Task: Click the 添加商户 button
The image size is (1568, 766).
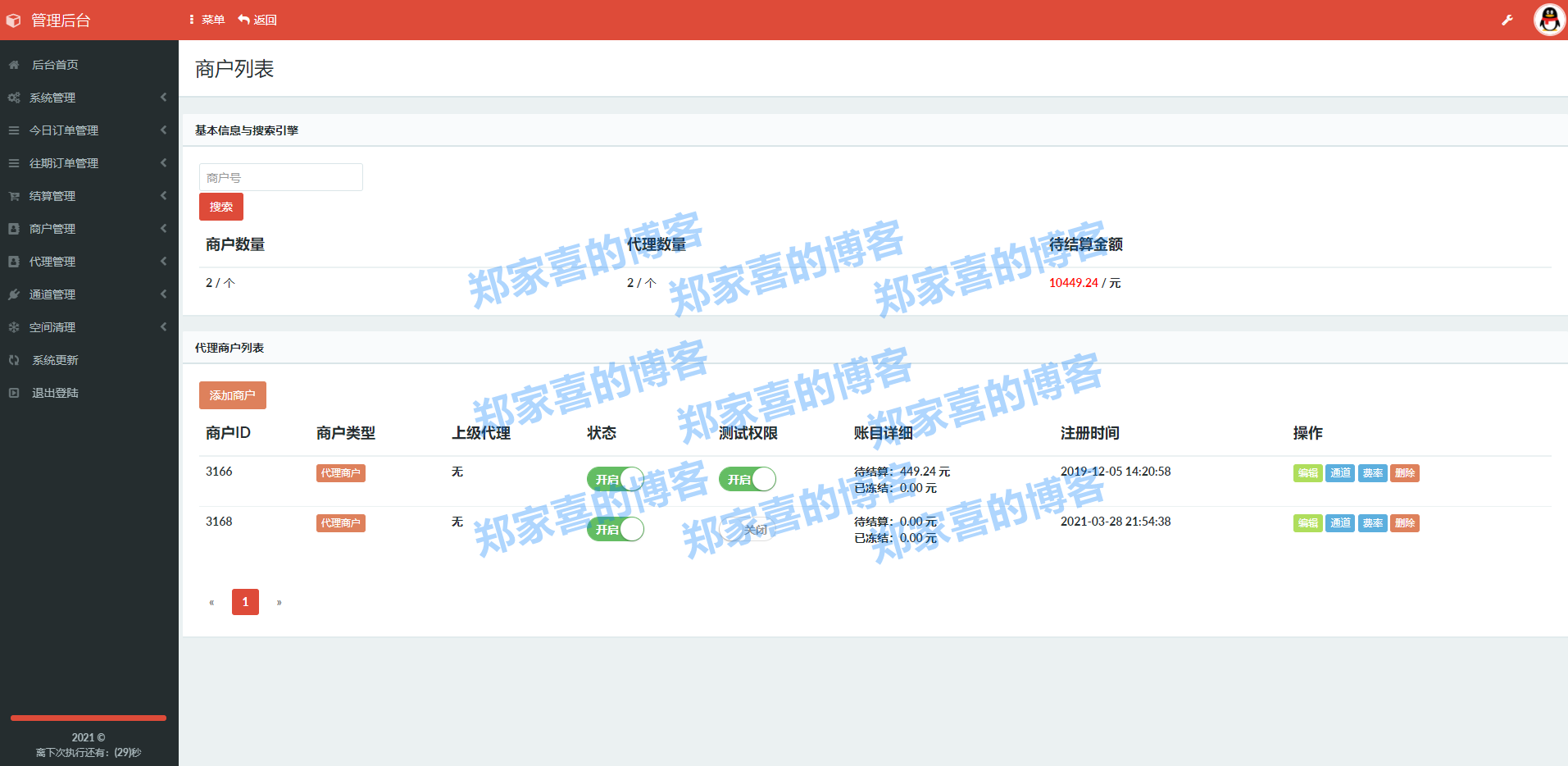Action: click(x=233, y=395)
